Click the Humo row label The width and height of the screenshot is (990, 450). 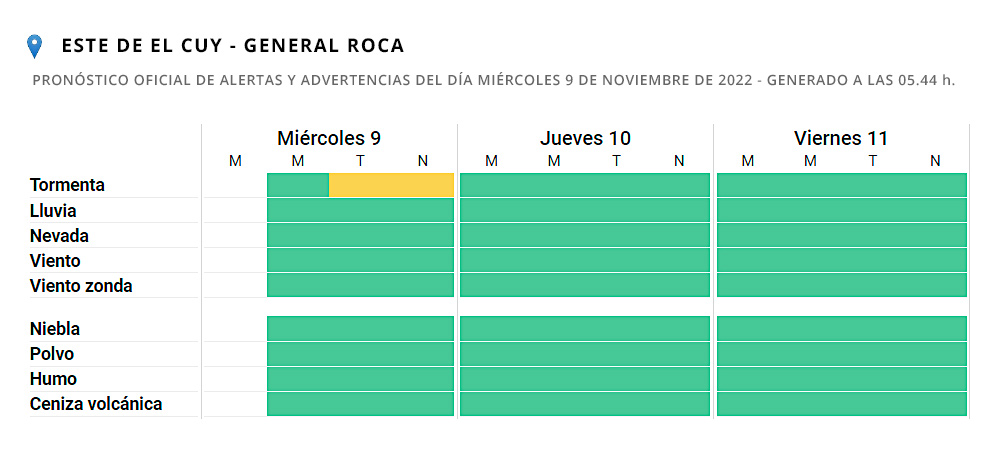[x=54, y=379]
